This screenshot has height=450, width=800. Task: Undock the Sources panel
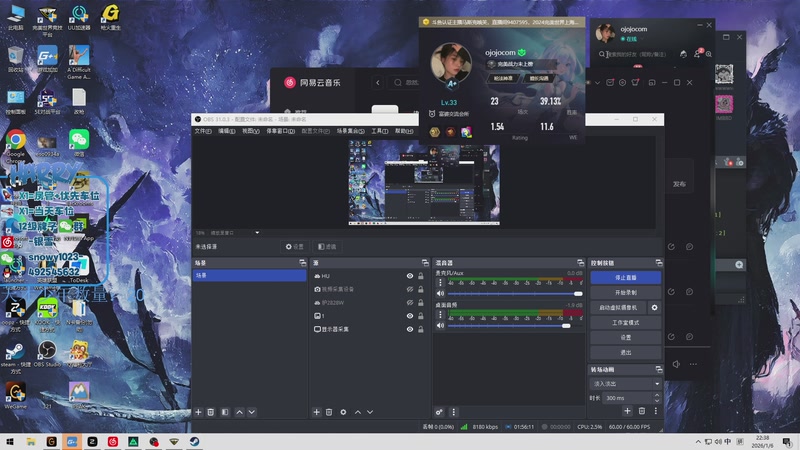[x=426, y=263]
